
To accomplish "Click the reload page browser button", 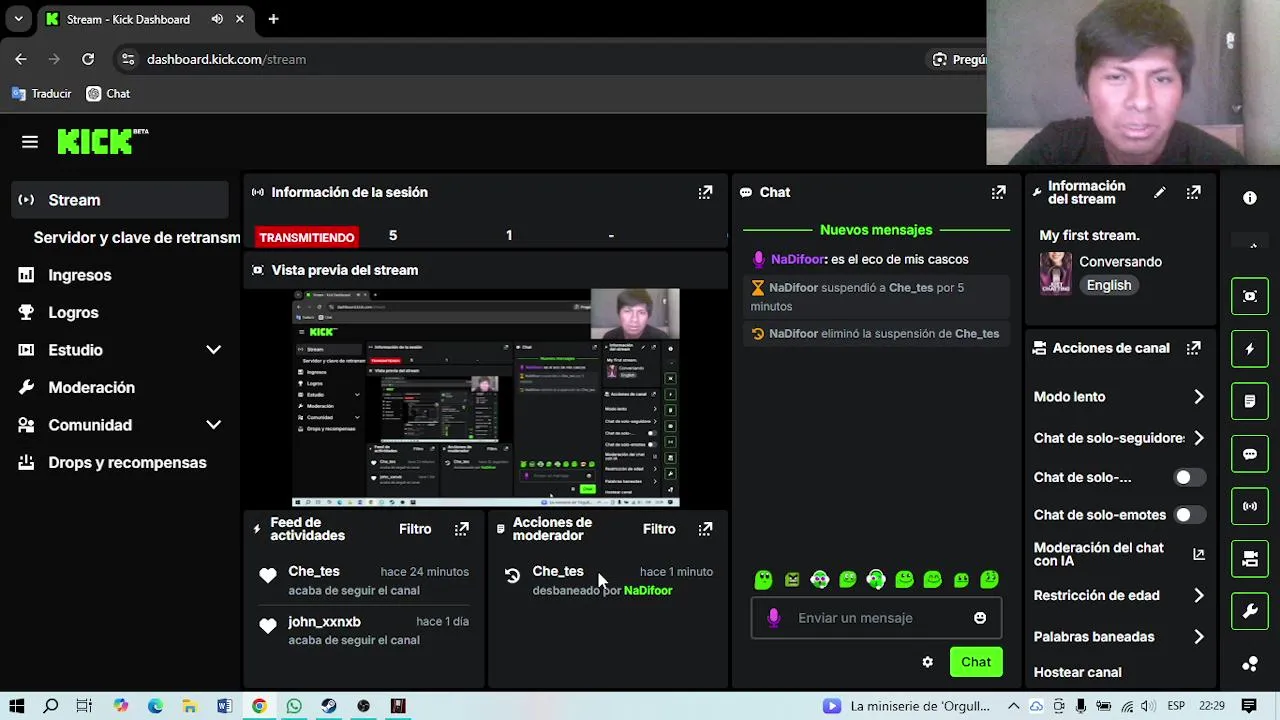I will point(88,59).
